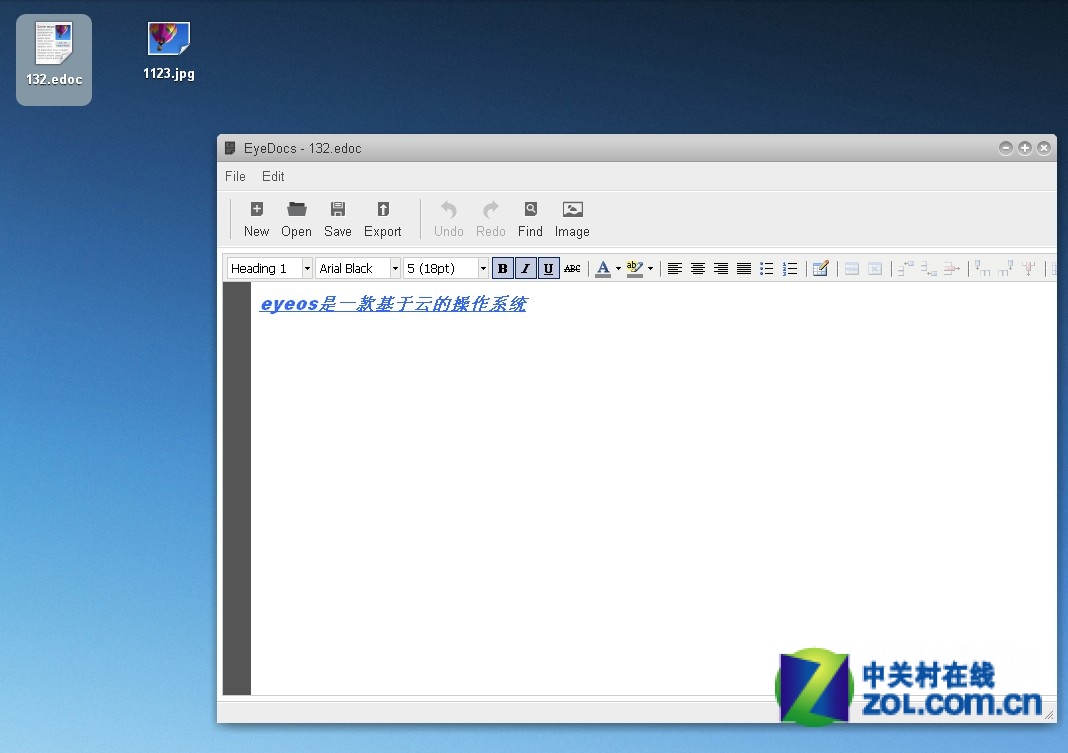The height and width of the screenshot is (753, 1068).
Task: Open the text color dropdown arrow
Action: tap(618, 268)
